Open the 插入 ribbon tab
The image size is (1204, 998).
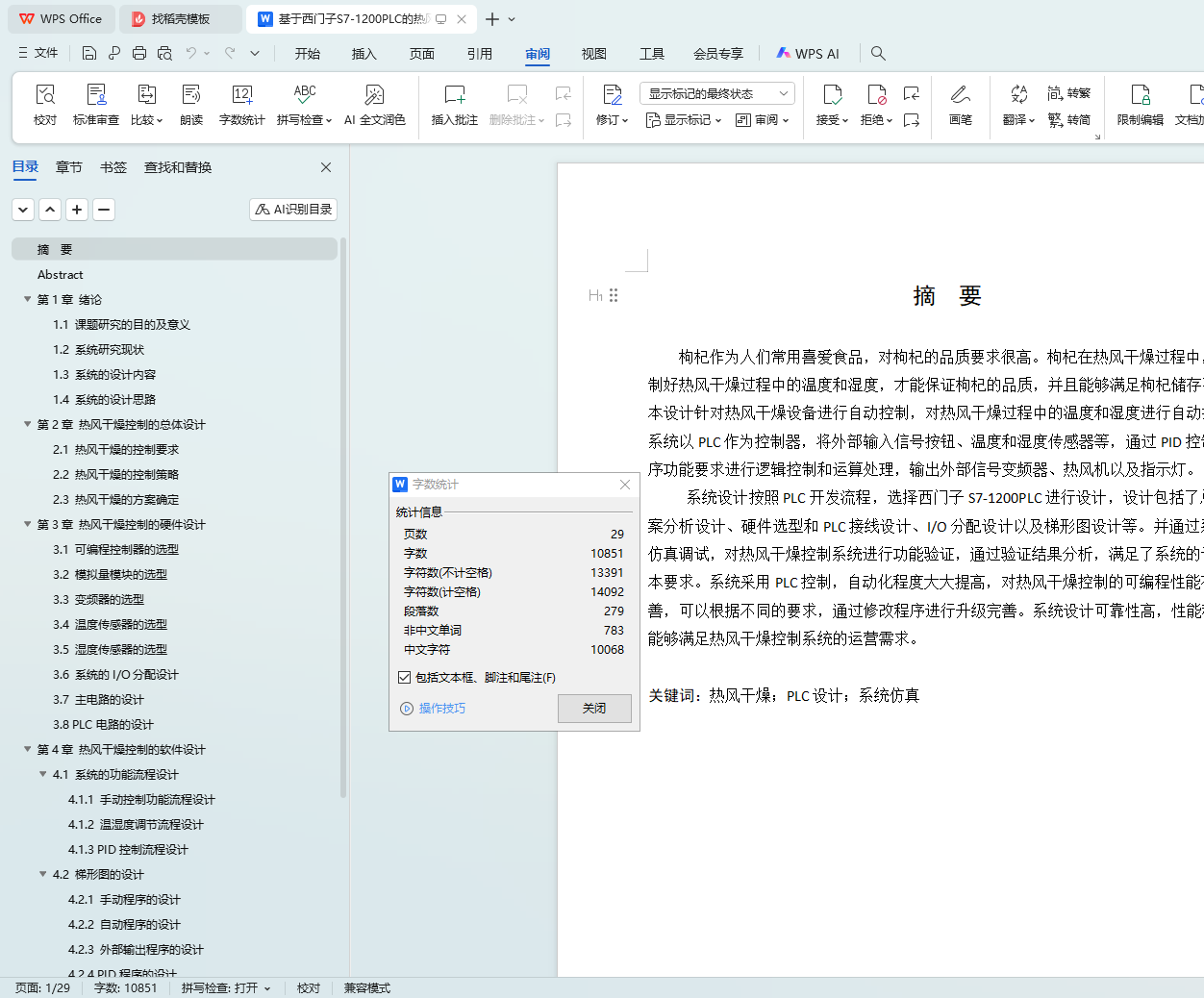click(364, 54)
